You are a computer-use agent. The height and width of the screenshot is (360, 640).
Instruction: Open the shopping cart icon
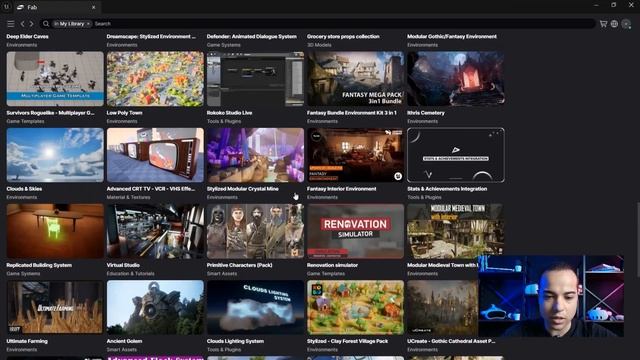click(x=603, y=24)
